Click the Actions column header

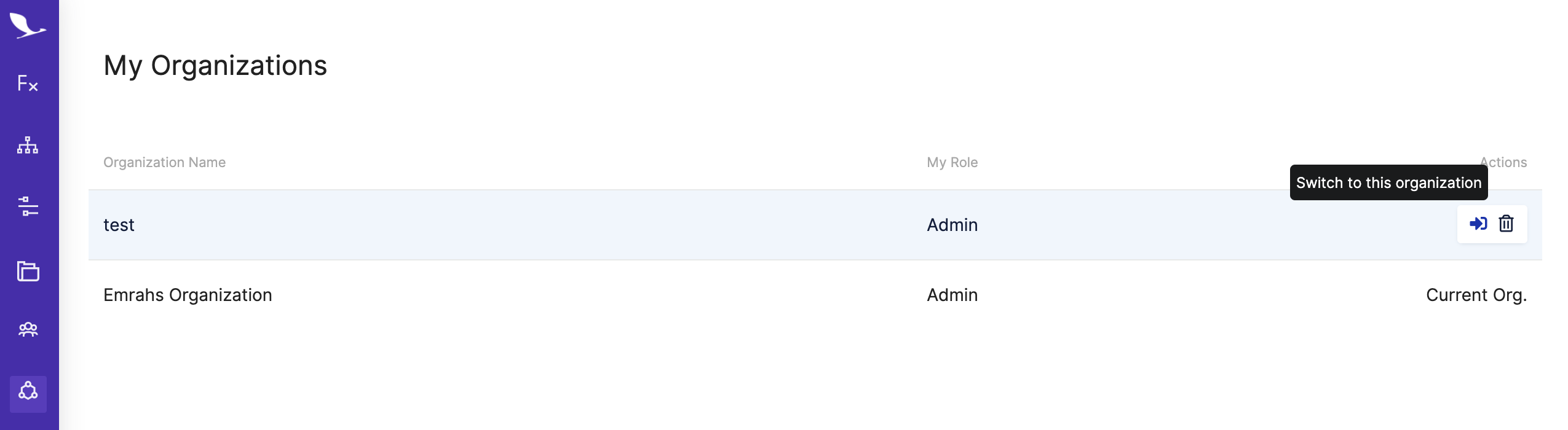click(1503, 162)
